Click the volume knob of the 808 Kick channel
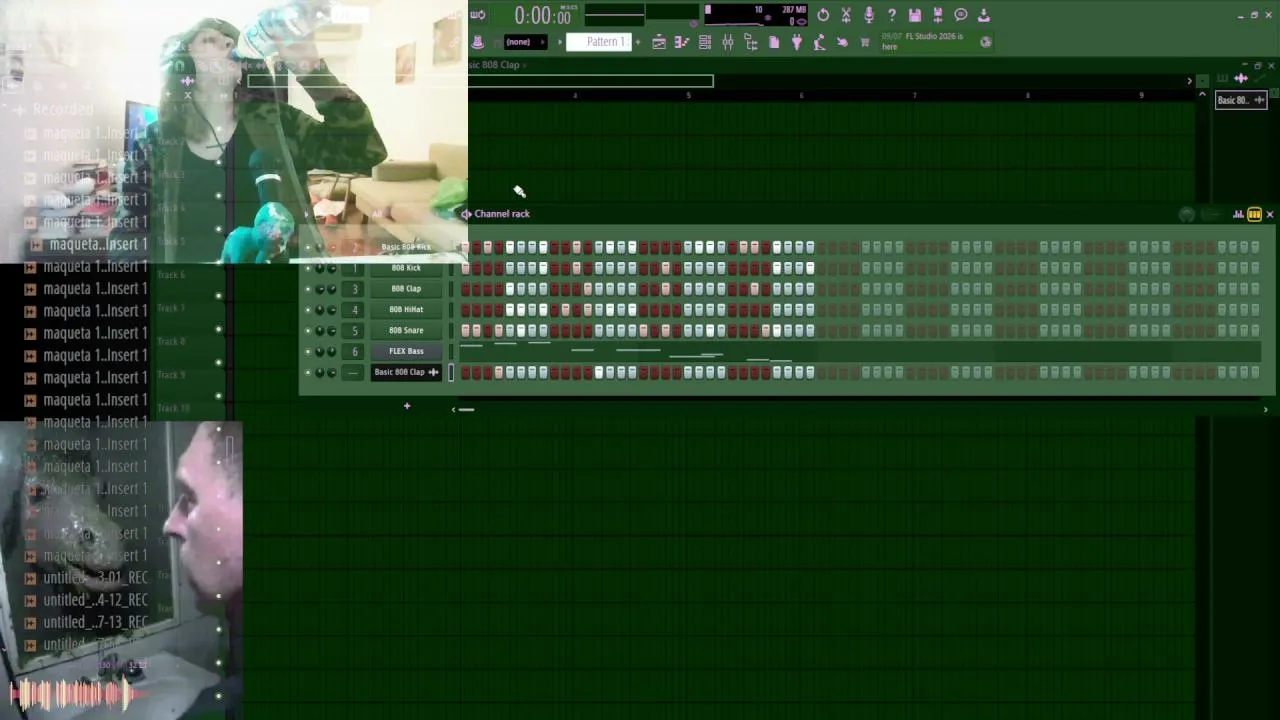This screenshot has width=1280, height=720. (x=332, y=268)
